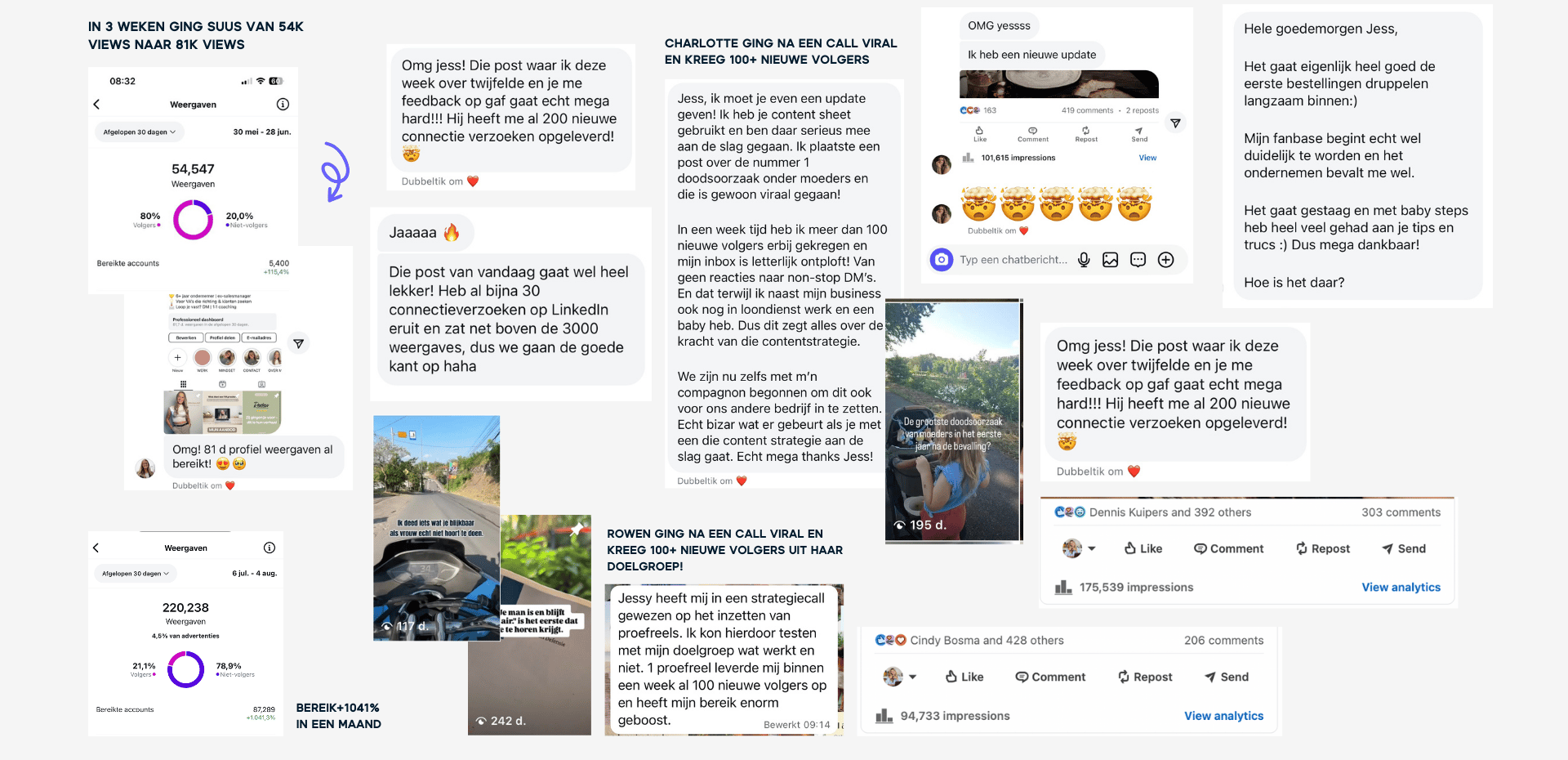The width and height of the screenshot is (1568, 760).
Task: Open 'View analytics' for 94,733 impressions
Action: 1223,715
